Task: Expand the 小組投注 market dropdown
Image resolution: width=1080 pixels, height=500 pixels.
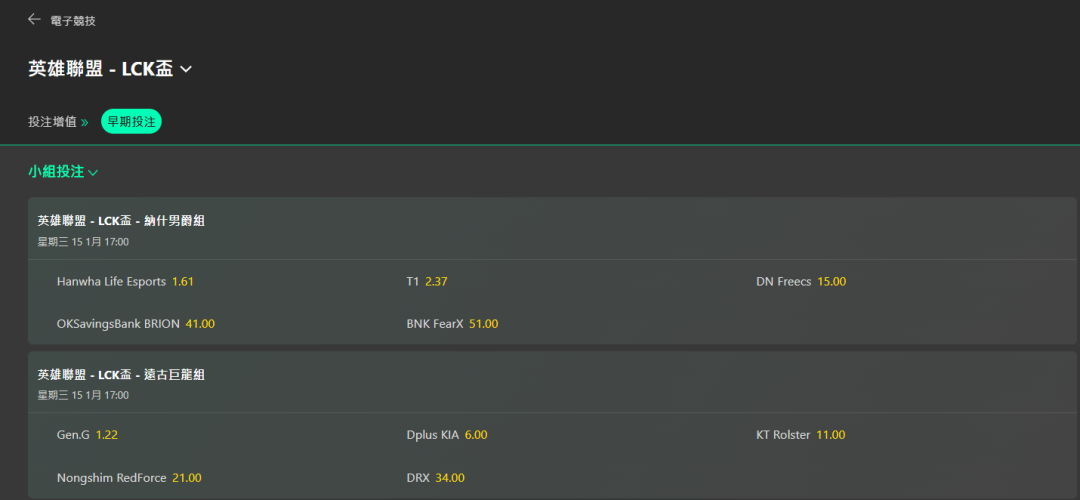Action: (93, 172)
